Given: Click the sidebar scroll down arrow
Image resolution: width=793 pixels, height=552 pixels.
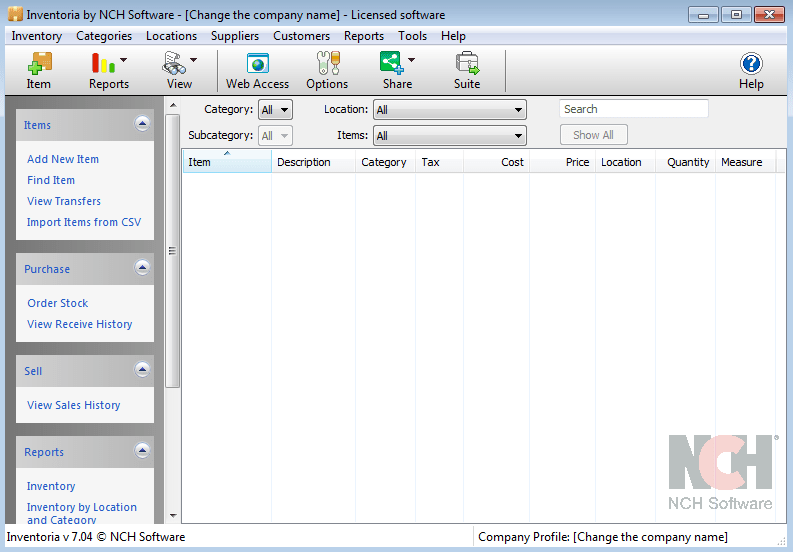Looking at the screenshot, I should coord(173,516).
